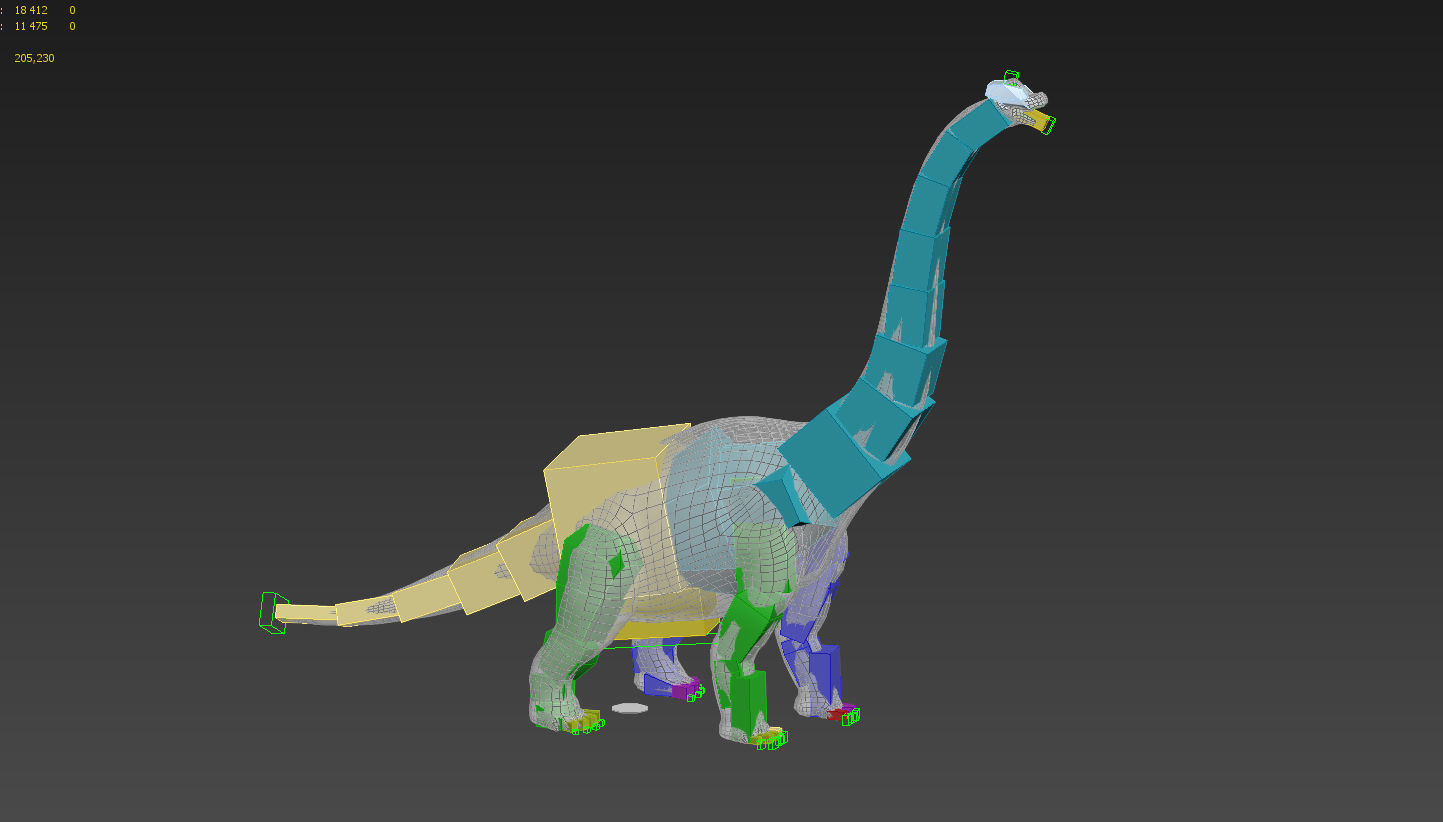The width and height of the screenshot is (1443, 822).
Task: Select the solid blue lower front leg bone
Action: click(824, 675)
